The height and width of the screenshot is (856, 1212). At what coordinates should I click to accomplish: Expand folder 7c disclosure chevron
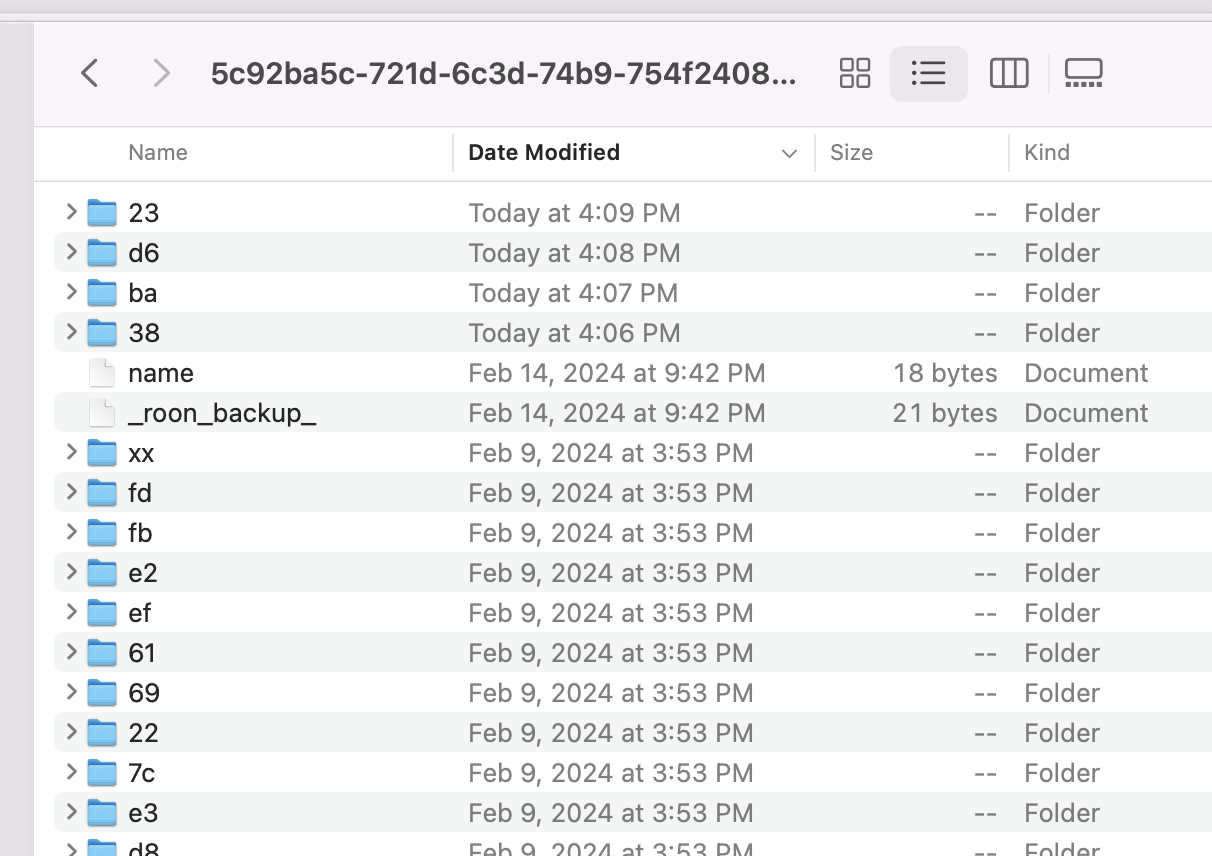pyautogui.click(x=71, y=772)
